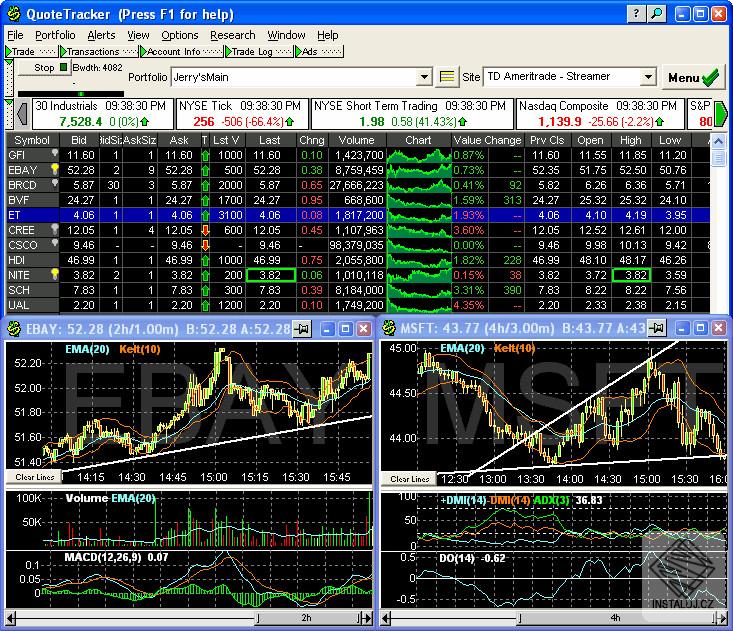This screenshot has width=733, height=631.
Task: Click the Ads toolbar item
Action: (319, 51)
